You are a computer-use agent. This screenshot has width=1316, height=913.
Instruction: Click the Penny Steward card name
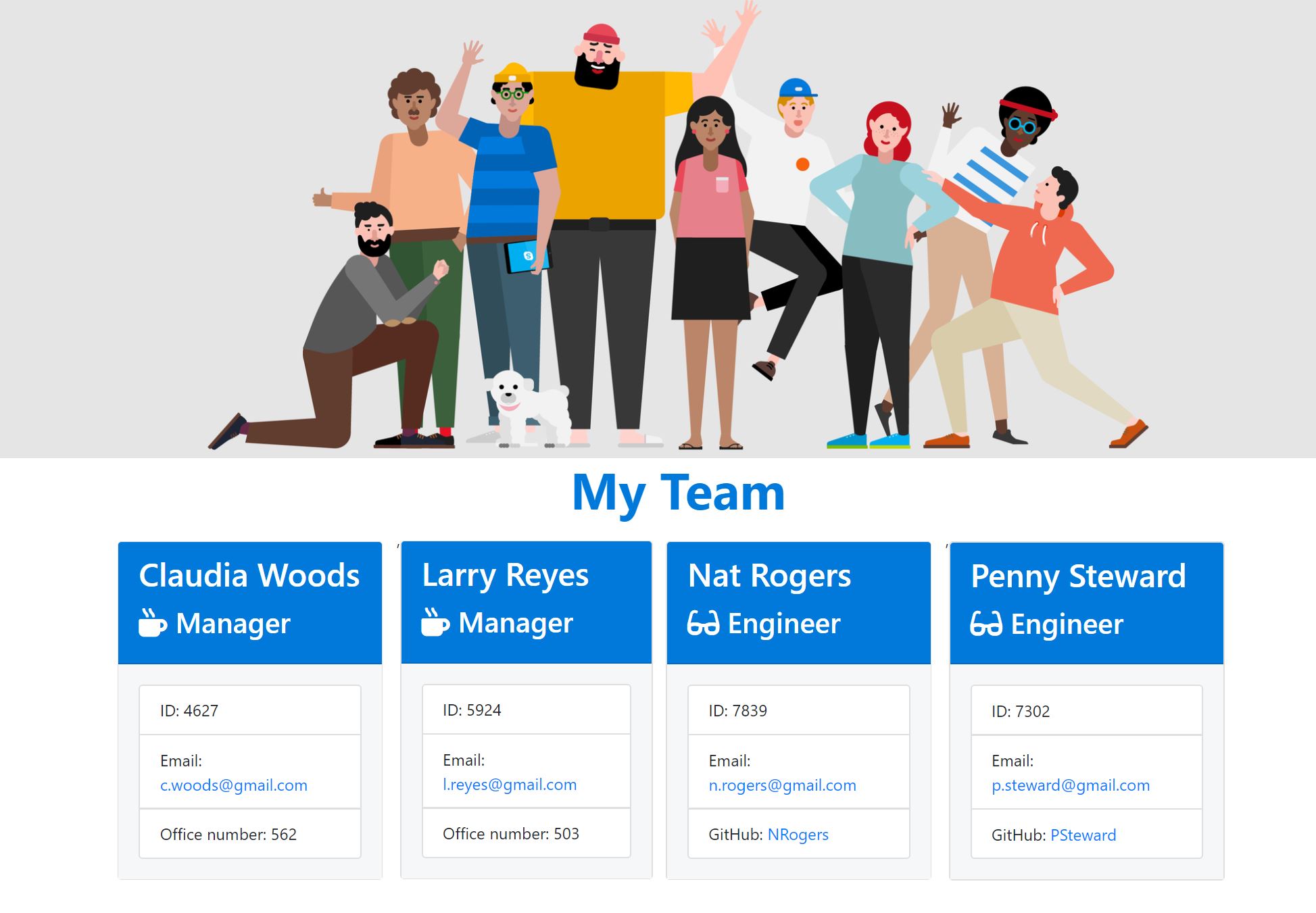click(x=1077, y=576)
